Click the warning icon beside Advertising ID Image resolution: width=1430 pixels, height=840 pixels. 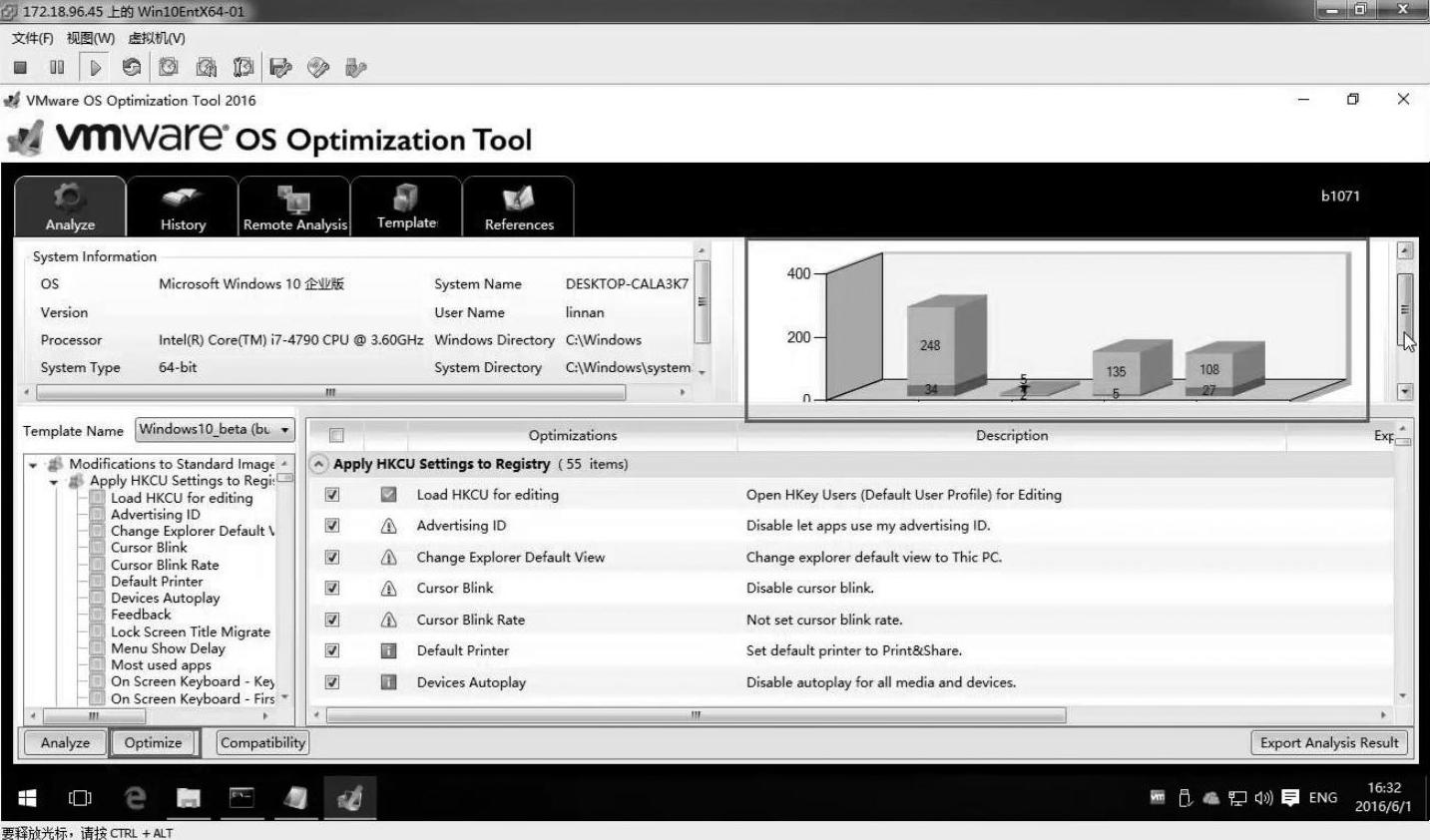click(x=389, y=526)
